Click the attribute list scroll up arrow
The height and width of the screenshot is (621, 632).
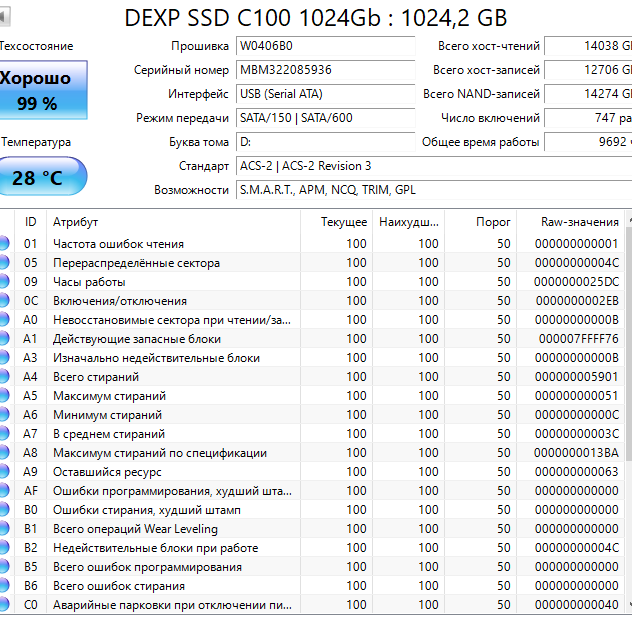[x=629, y=219]
